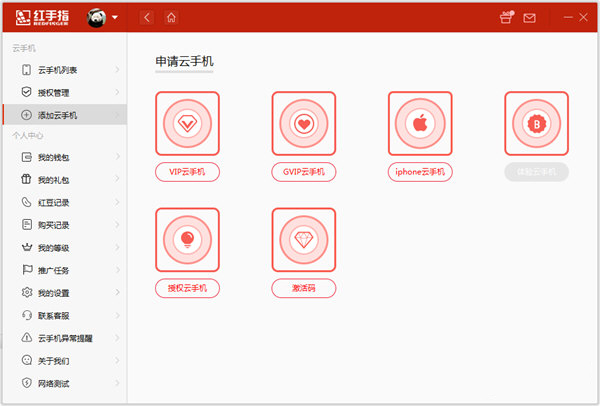Select the B badge trial tile icon
The image size is (600, 406).
(x=536, y=123)
